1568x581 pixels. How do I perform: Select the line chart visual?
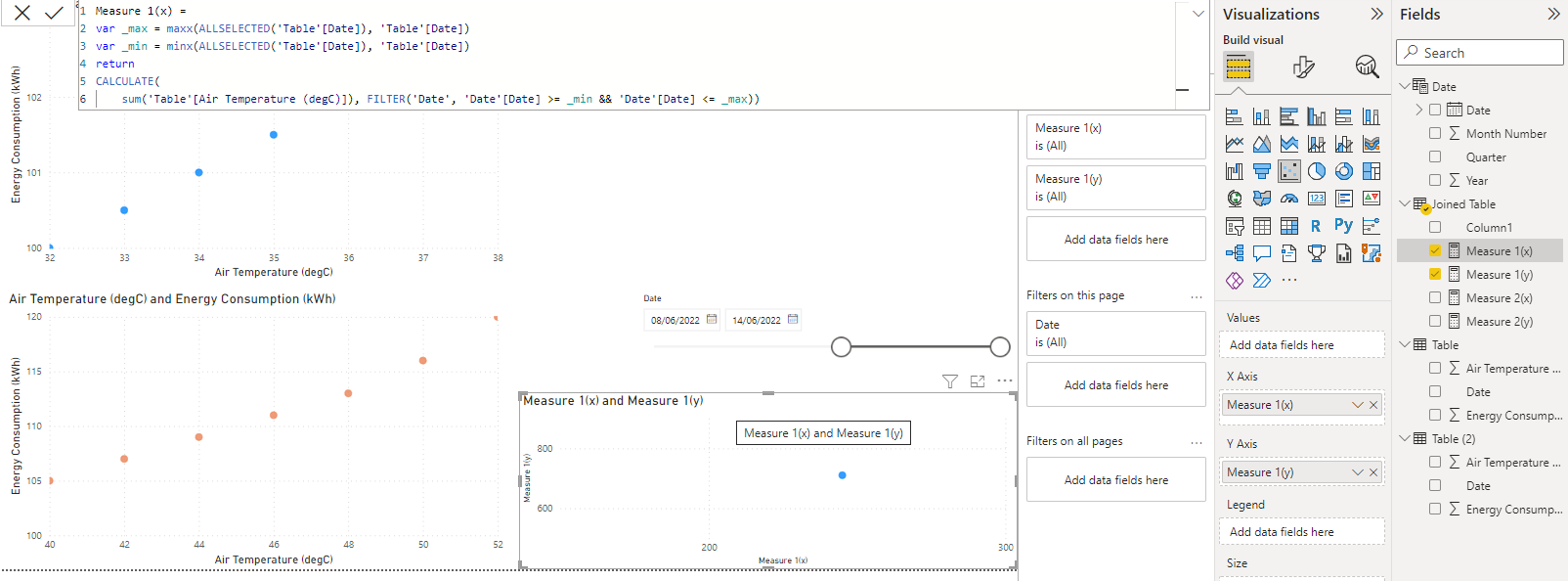pos(1235,144)
